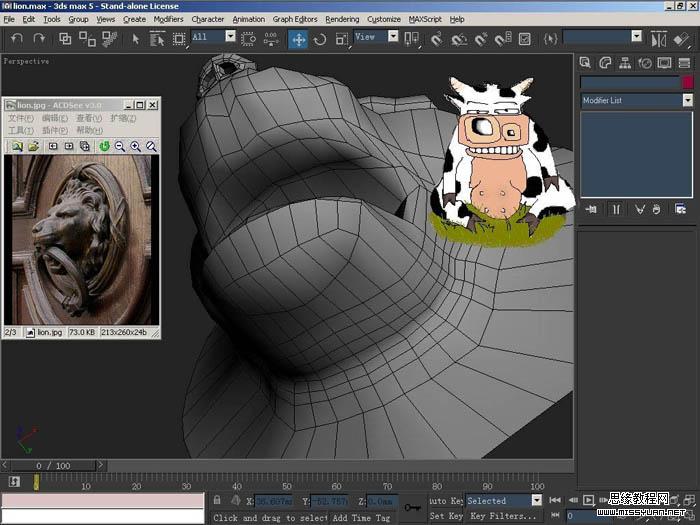This screenshot has width=700, height=525.
Task: Select the Unlink Selection tool
Action: (87, 39)
